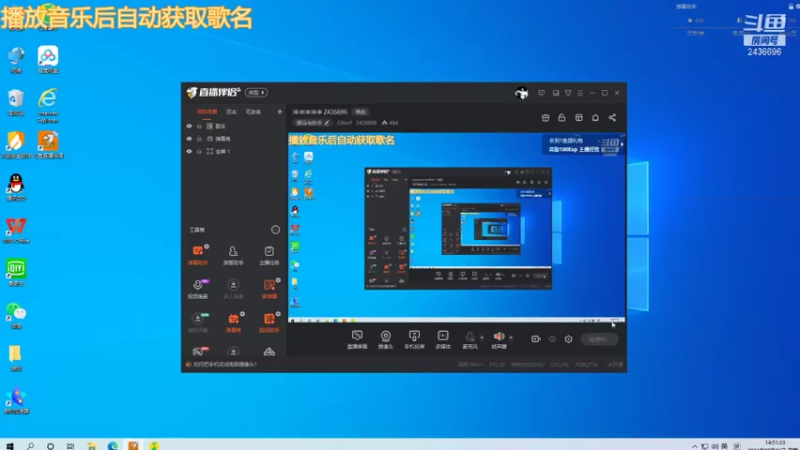This screenshot has height=450, width=800.
Task: Expand the promo banner arrow on the preview
Action: click(x=621, y=144)
